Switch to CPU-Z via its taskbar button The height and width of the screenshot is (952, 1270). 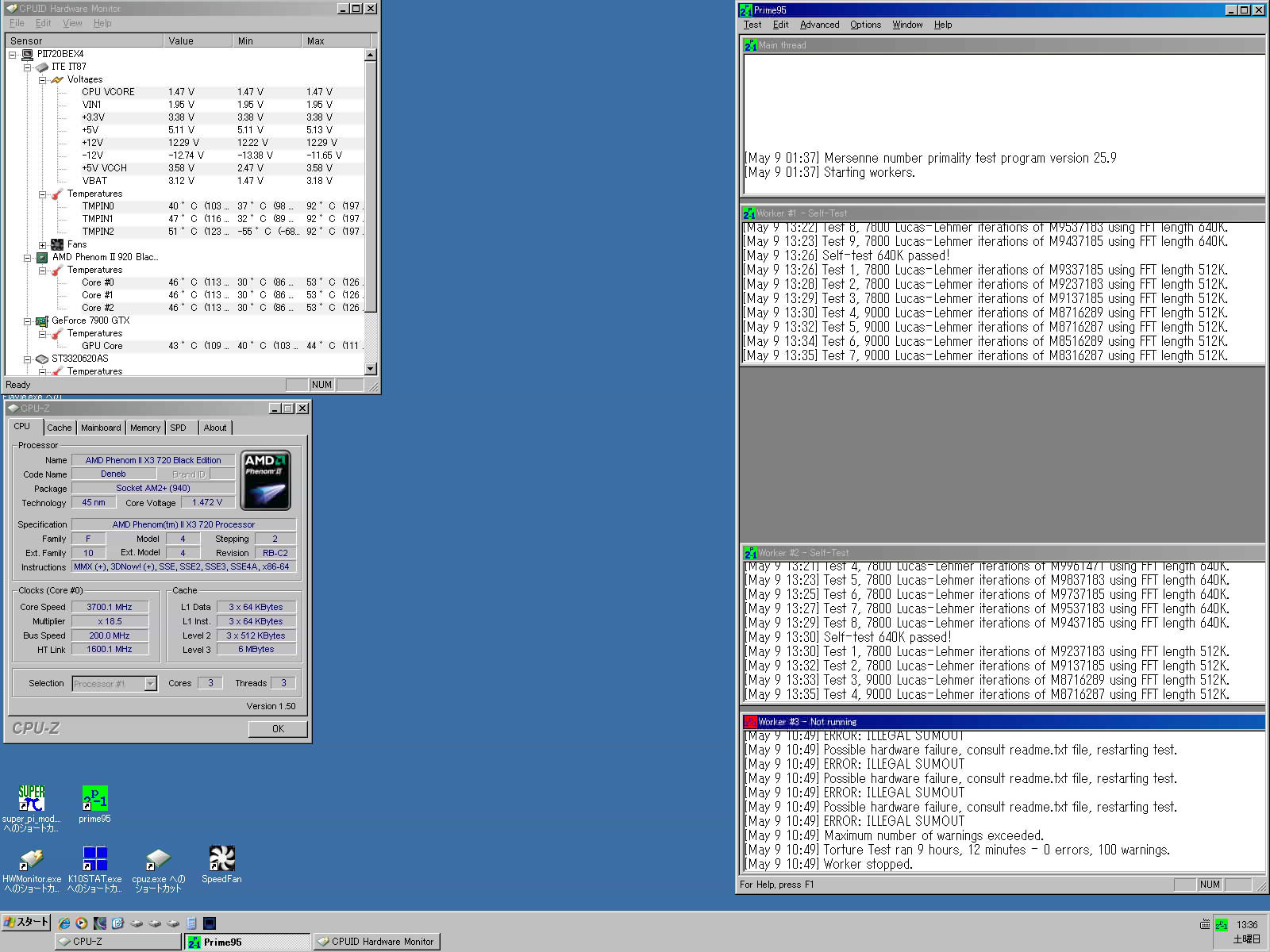tap(117, 942)
